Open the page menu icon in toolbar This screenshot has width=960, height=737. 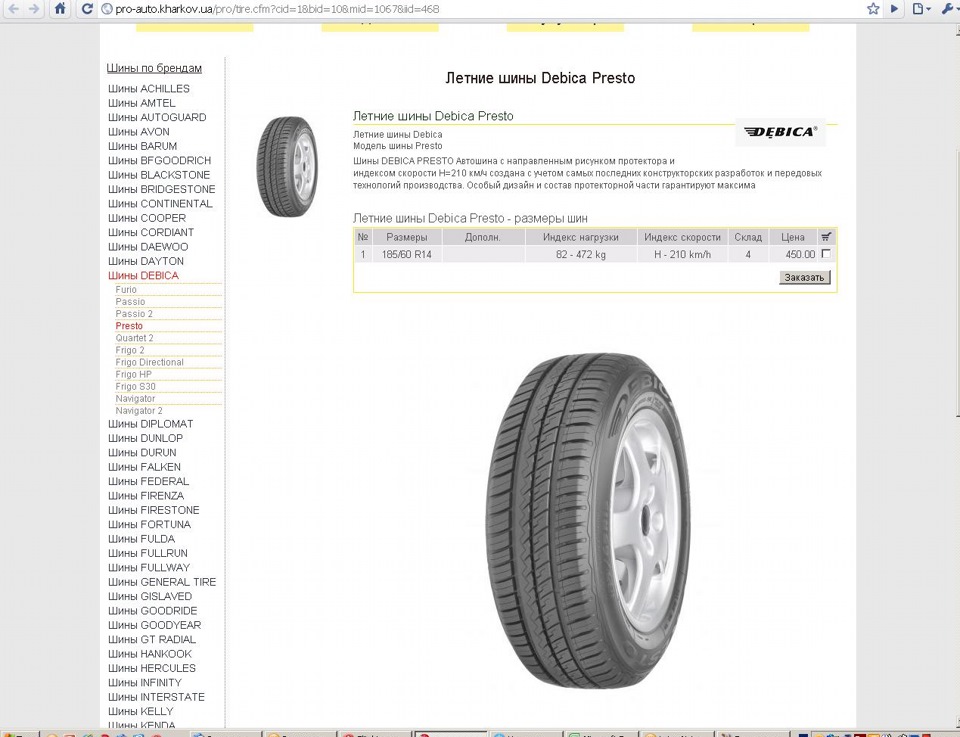[920, 9]
